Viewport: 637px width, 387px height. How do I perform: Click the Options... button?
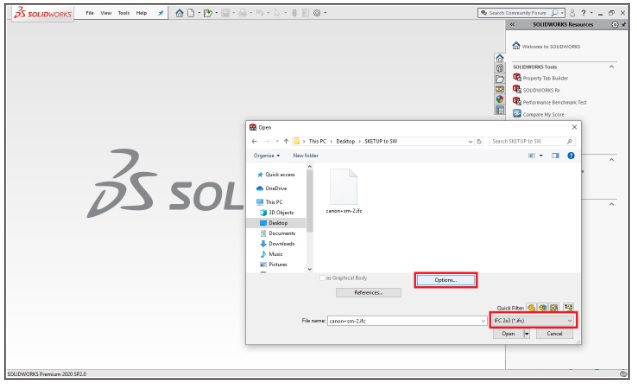[x=446, y=280]
